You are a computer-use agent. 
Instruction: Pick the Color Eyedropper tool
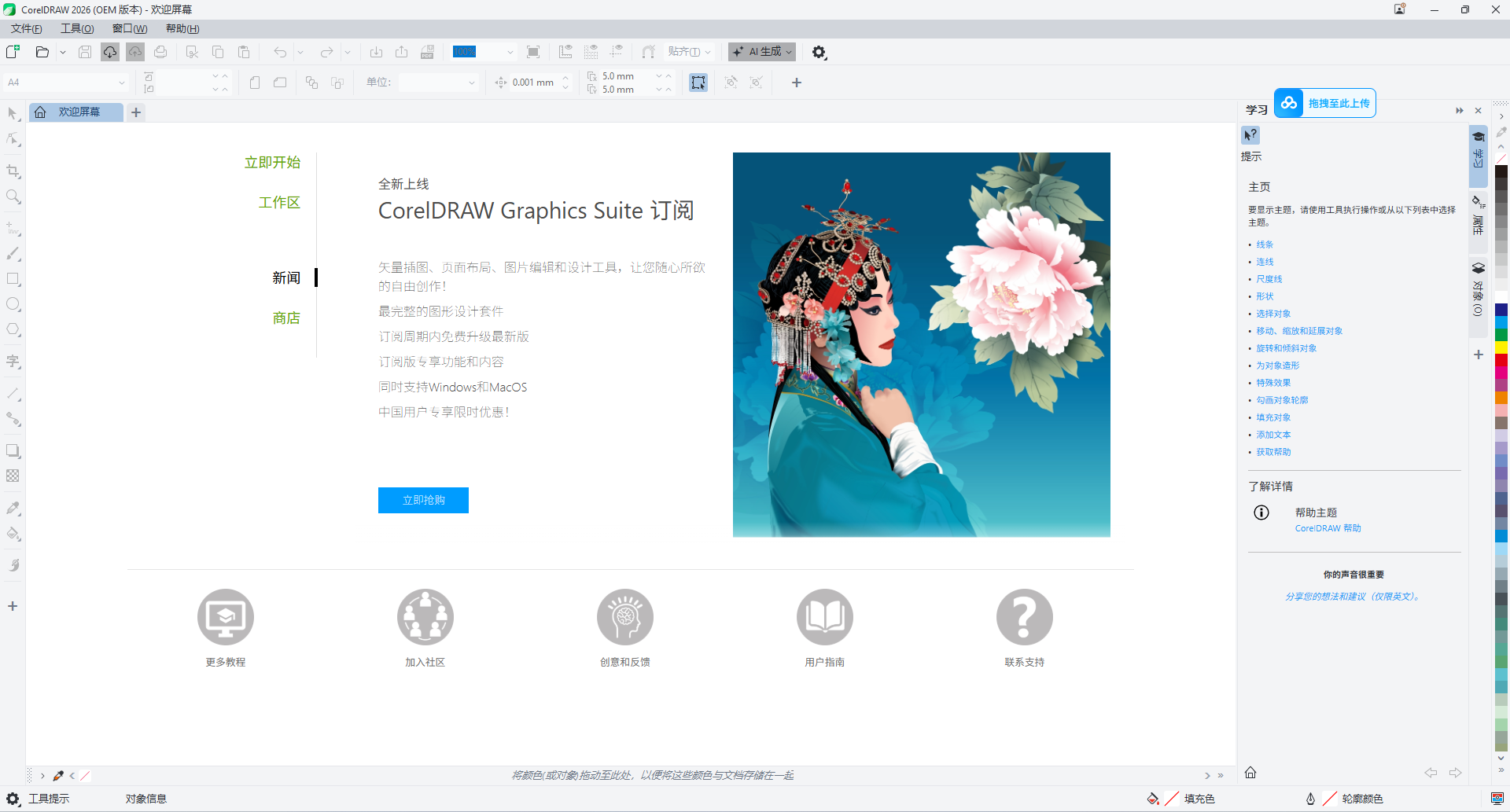click(13, 508)
